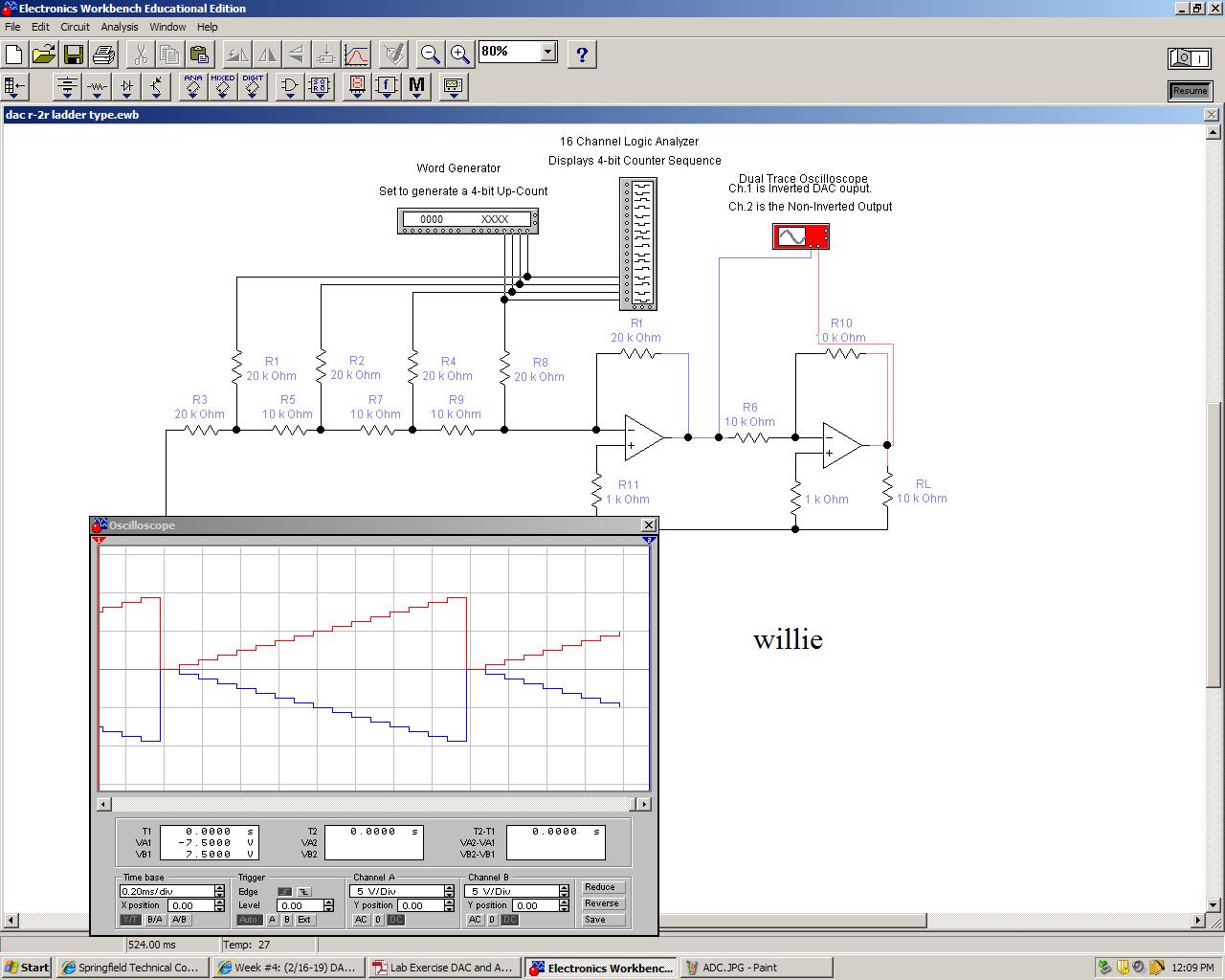Screen dimensions: 1225x980
Task: Zoom out with magnifier minus icon
Action: click(x=431, y=55)
